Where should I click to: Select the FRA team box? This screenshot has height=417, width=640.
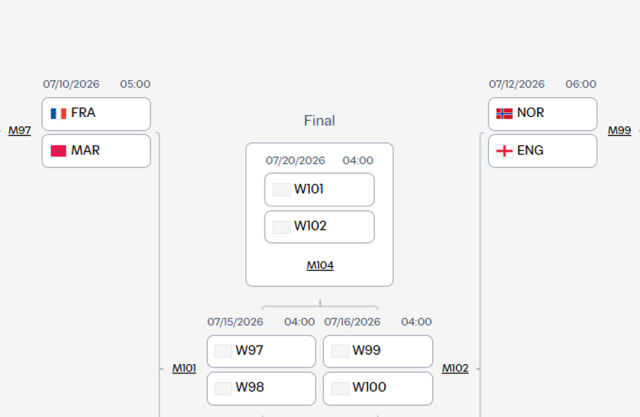[96, 114]
